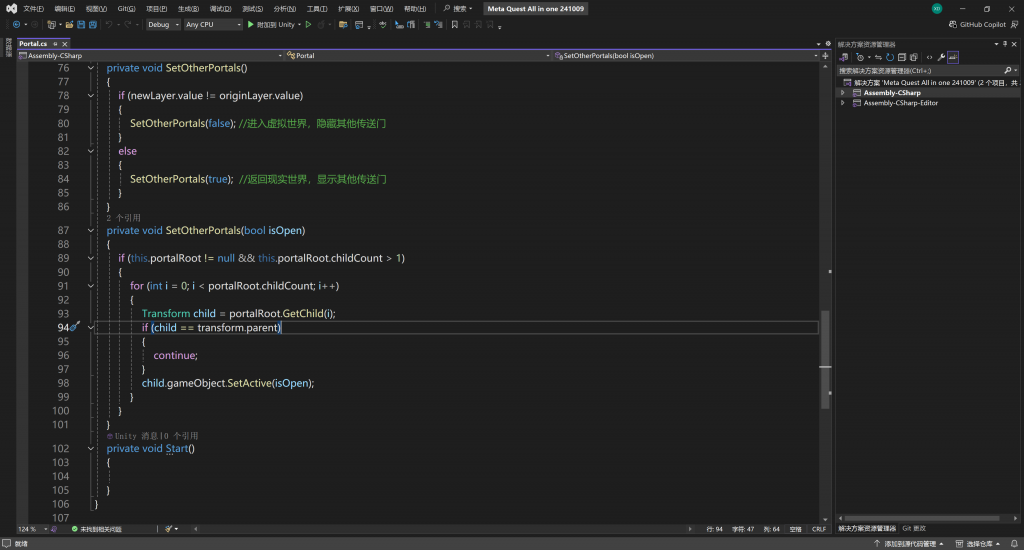This screenshot has height=550, width=1024.
Task: Open the 文件(F) menu
Action: [x=33, y=8]
